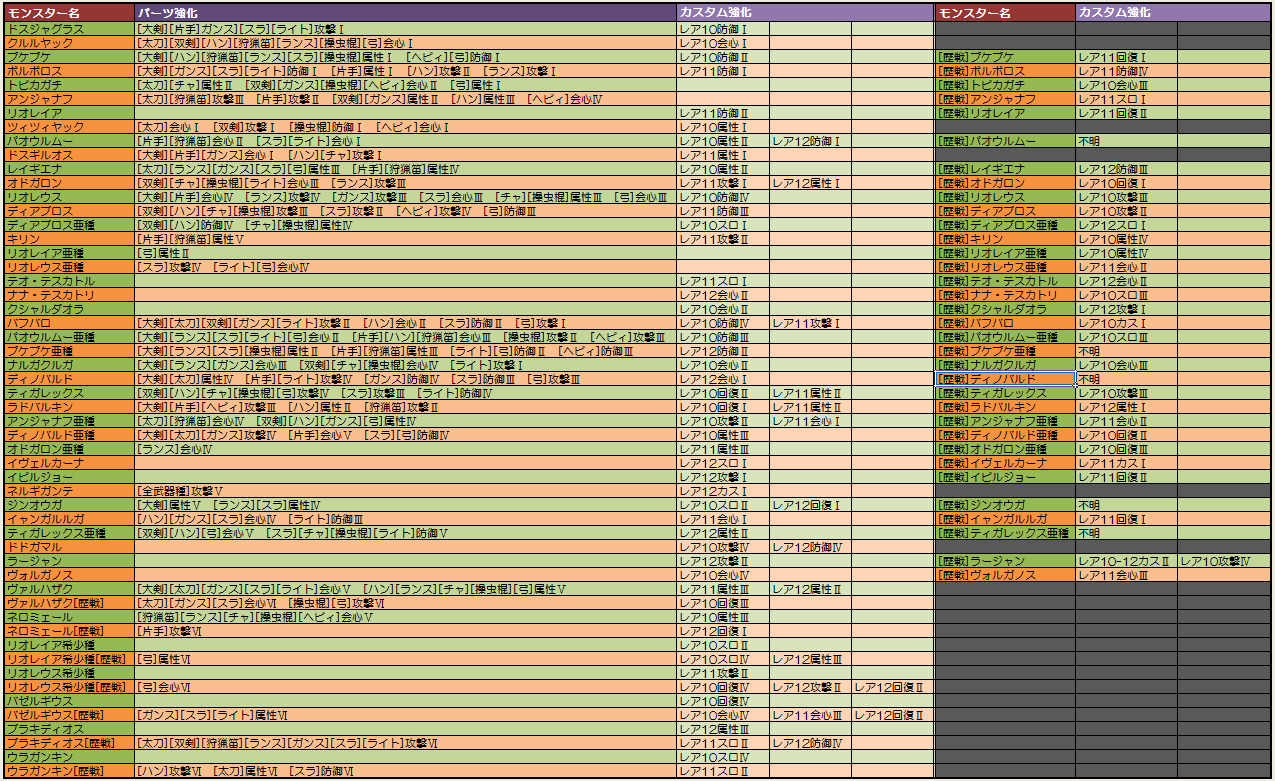The image size is (1275, 781).
Task: Click the リオレウス亜種 monster name cell
Action: tap(69, 267)
